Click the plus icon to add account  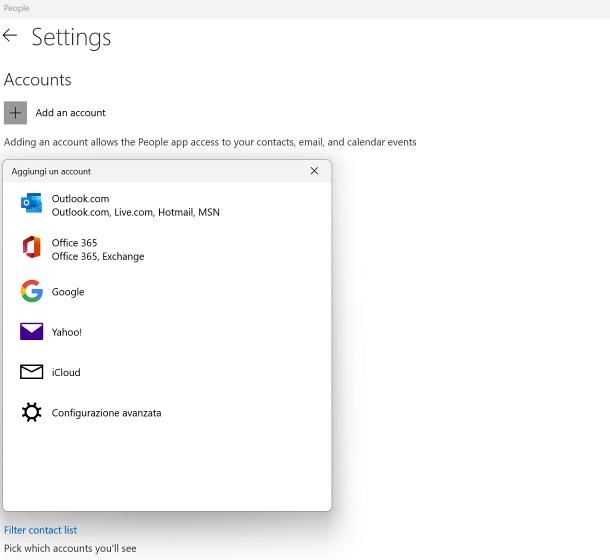coord(16,113)
